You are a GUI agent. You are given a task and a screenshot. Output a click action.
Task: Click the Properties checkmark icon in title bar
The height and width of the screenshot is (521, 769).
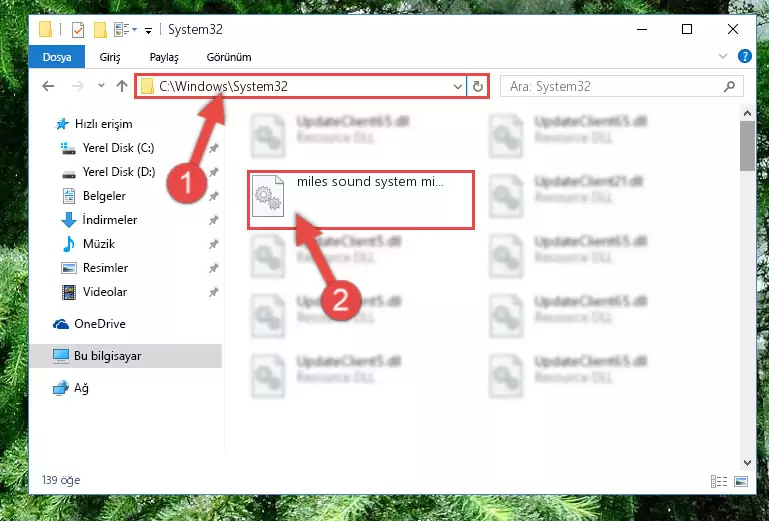coord(77,30)
